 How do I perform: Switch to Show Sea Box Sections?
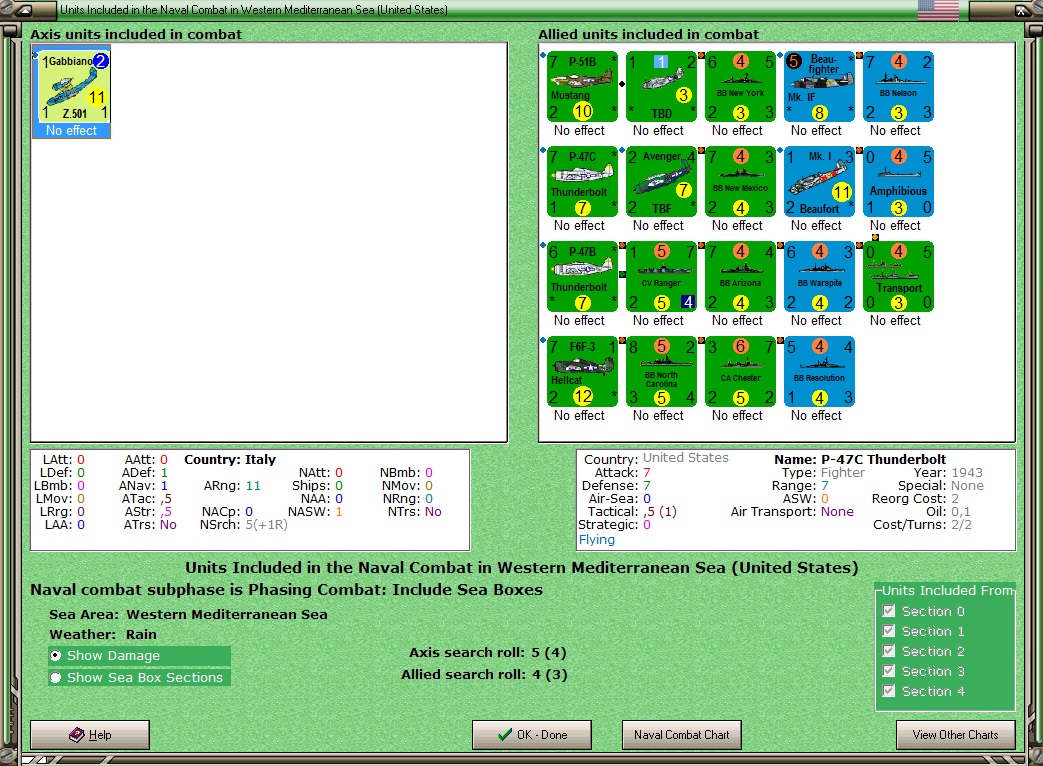pyautogui.click(x=56, y=678)
